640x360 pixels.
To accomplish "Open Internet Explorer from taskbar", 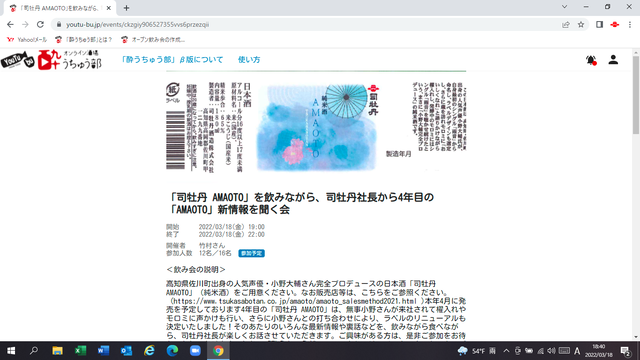I will (149, 351).
